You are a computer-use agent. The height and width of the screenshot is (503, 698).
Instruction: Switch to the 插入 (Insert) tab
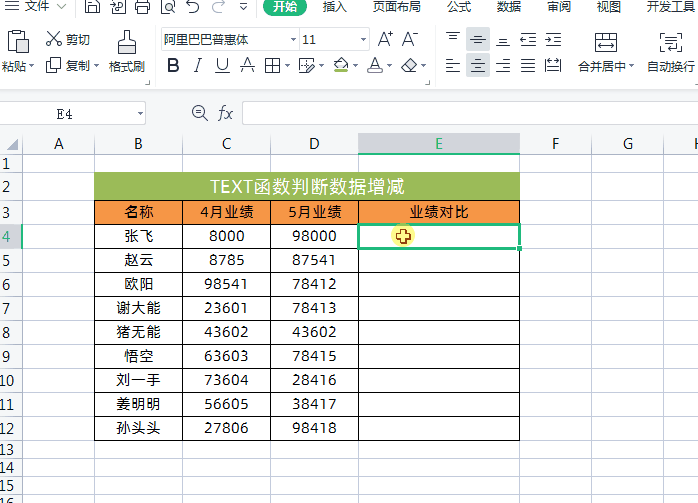pos(335,7)
